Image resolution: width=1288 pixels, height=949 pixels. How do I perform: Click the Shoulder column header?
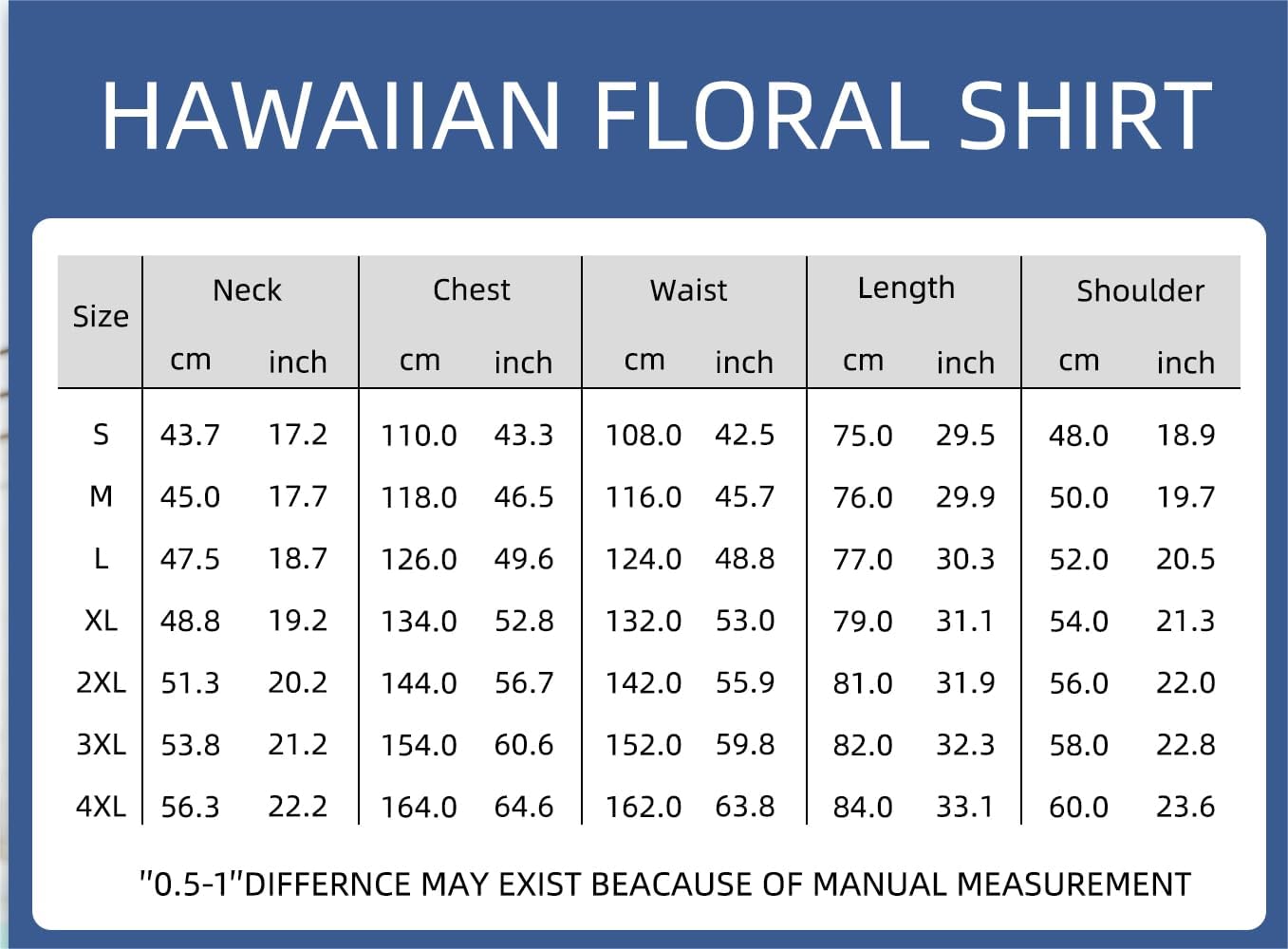pos(1140,290)
